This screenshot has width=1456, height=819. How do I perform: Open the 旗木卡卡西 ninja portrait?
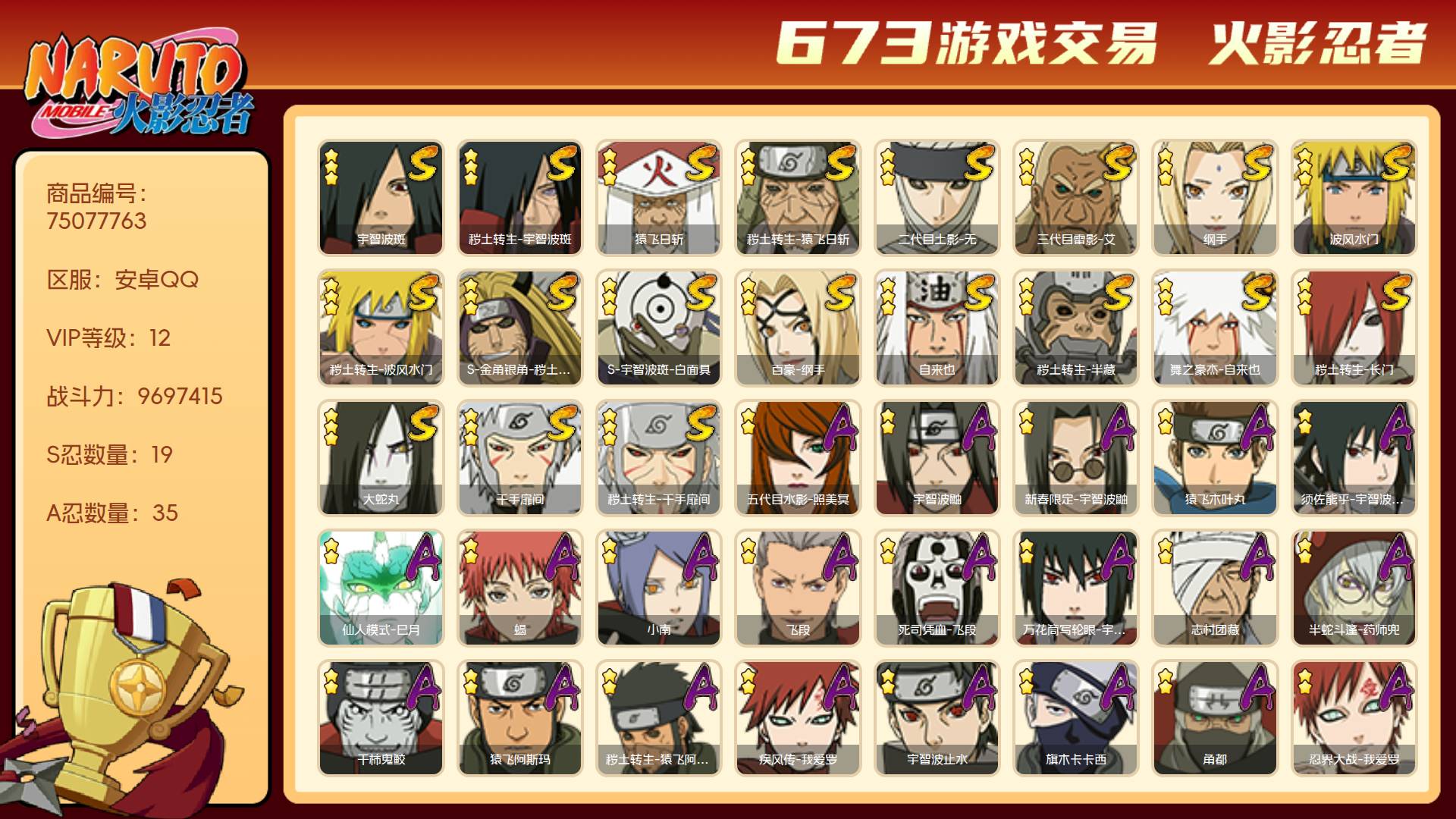pyautogui.click(x=1075, y=718)
